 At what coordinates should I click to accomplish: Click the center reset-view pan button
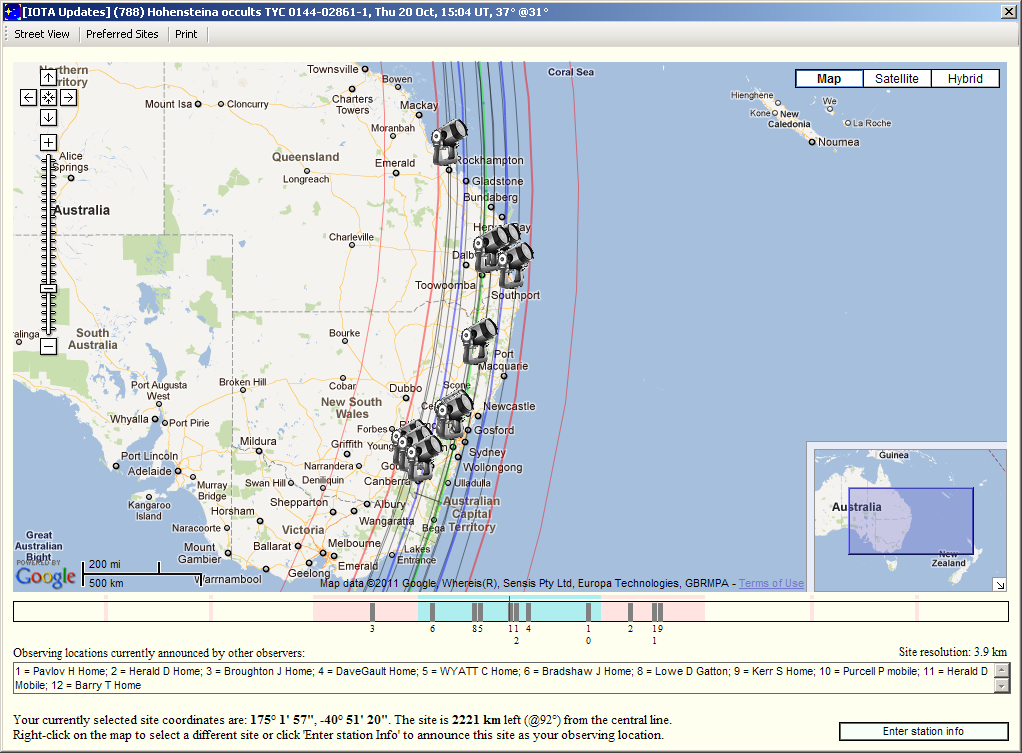point(48,97)
